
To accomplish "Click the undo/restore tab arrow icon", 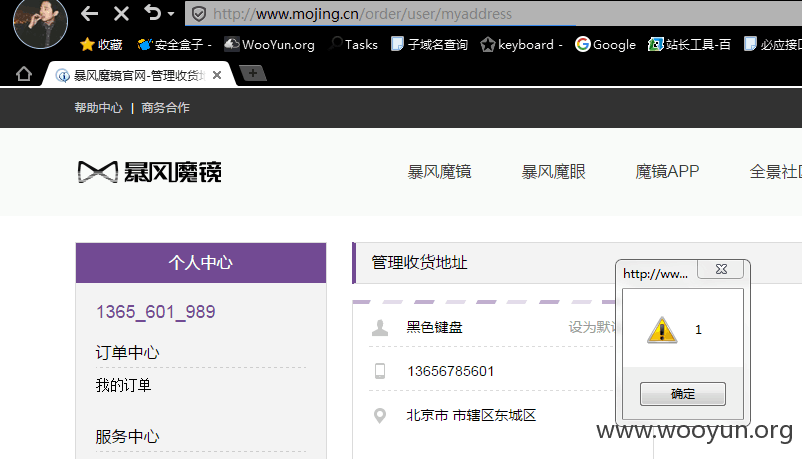I will click(152, 12).
